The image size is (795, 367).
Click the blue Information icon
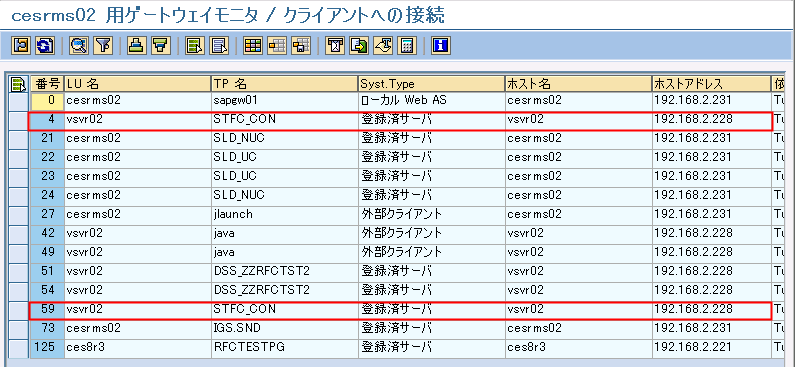tap(441, 46)
